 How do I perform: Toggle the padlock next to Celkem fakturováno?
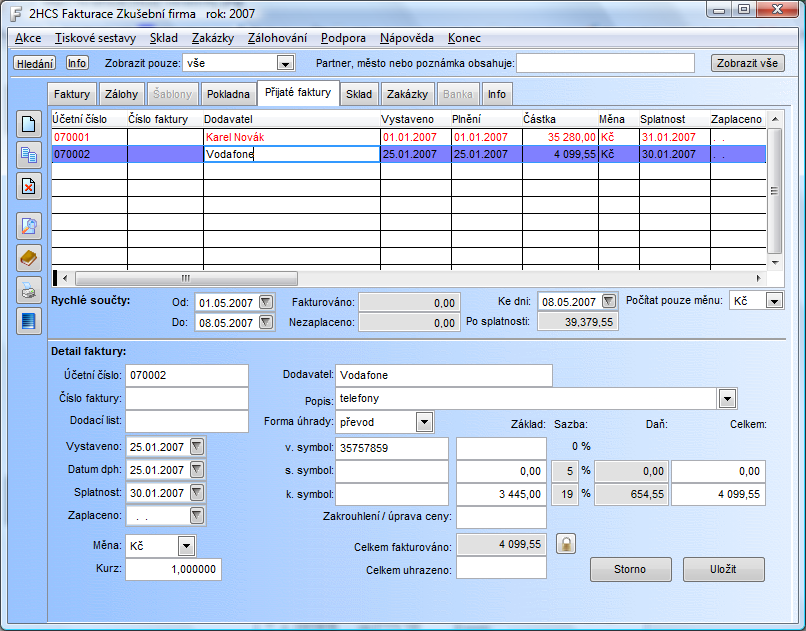tap(566, 544)
